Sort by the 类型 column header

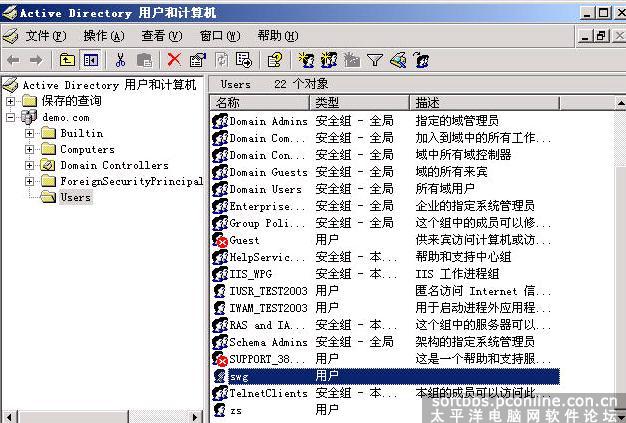pyautogui.click(x=360, y=103)
